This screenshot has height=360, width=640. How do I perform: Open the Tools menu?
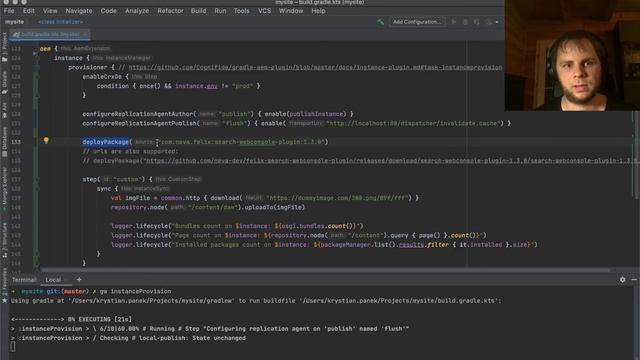241,11
